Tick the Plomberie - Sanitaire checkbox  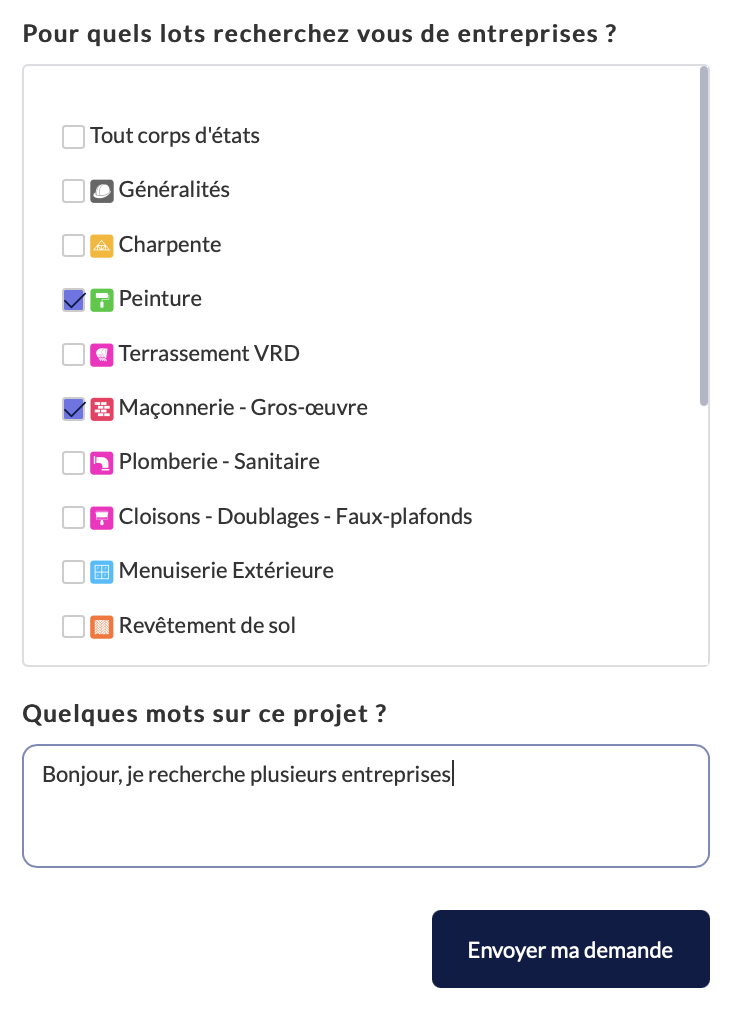pos(73,463)
